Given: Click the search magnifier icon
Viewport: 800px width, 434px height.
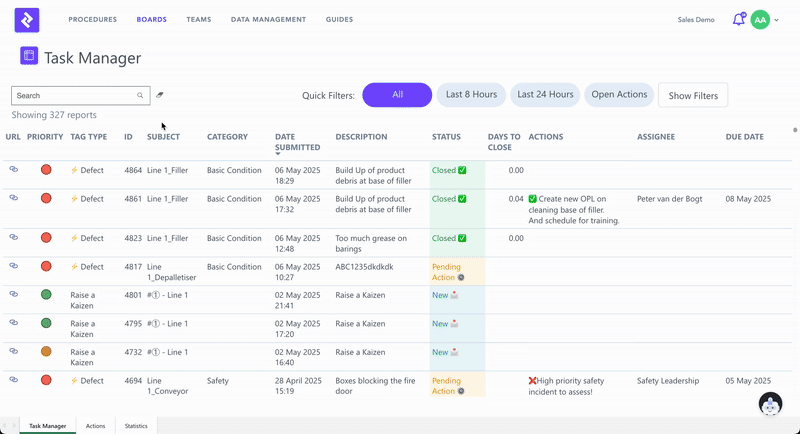Looking at the screenshot, I should (x=140, y=96).
